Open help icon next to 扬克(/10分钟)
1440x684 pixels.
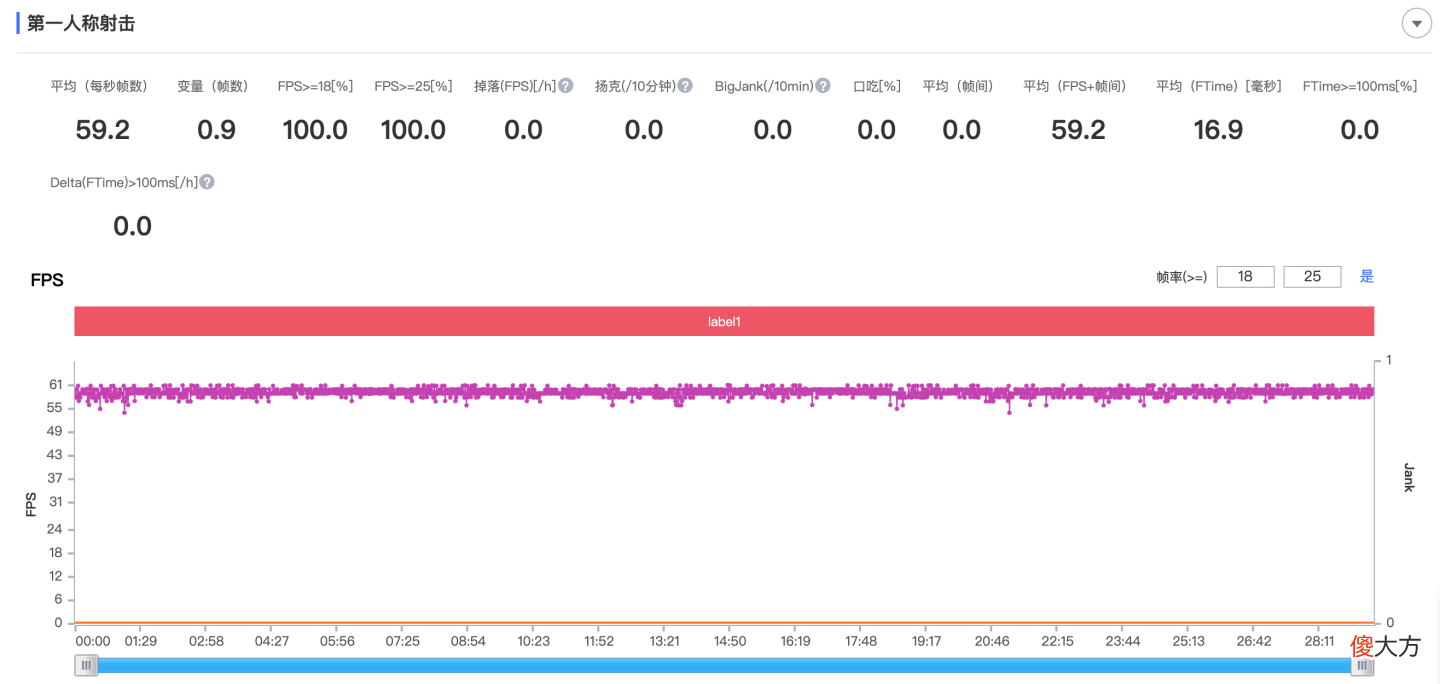pyautogui.click(x=685, y=86)
